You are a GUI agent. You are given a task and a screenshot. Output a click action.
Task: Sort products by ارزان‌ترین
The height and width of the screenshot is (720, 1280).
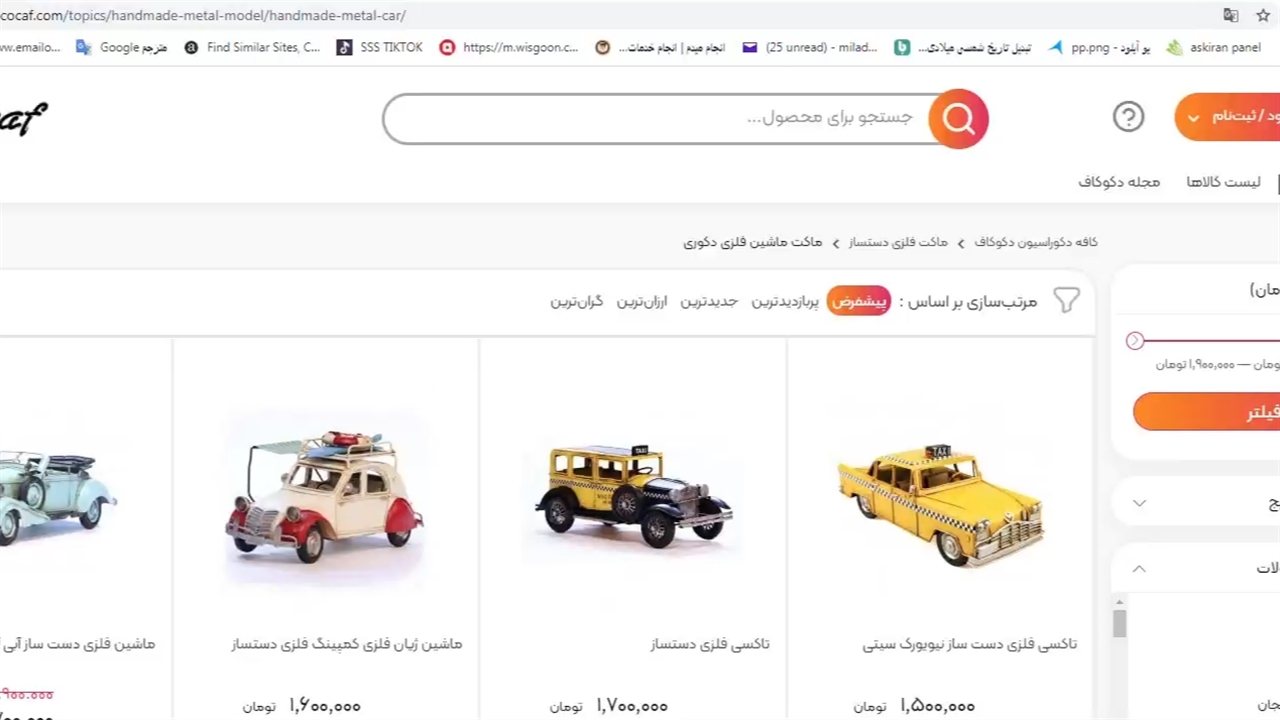(641, 301)
